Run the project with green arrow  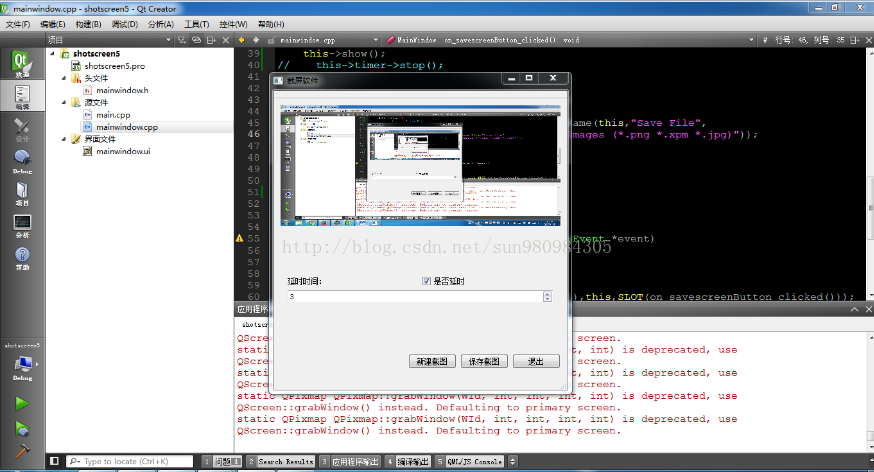click(x=22, y=403)
